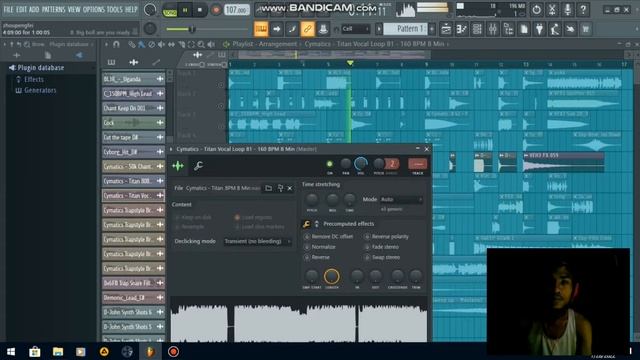
Task: Open the PATTERNS menu
Action: [53, 9]
